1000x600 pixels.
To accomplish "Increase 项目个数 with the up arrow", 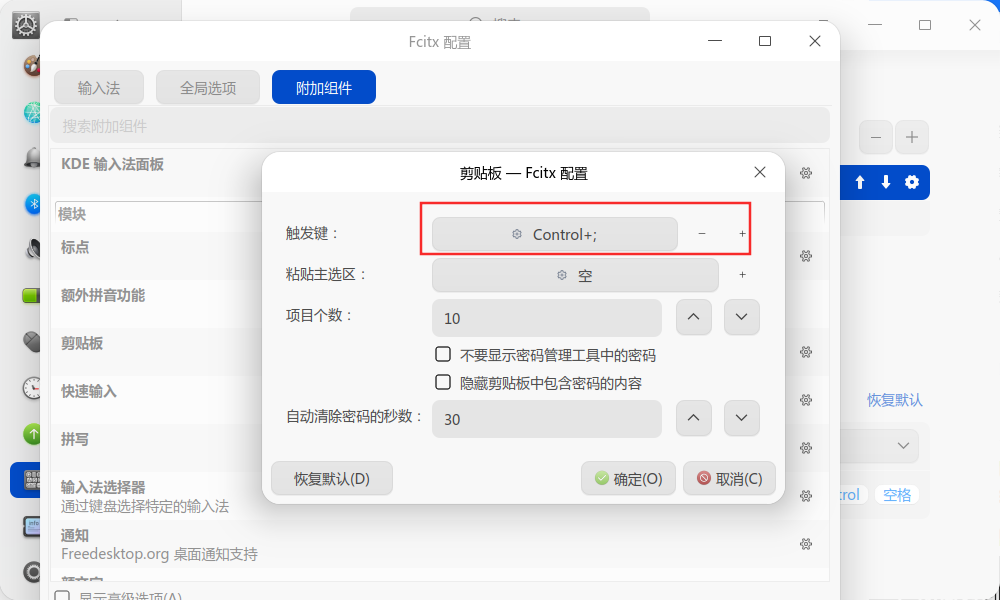I will [x=694, y=317].
